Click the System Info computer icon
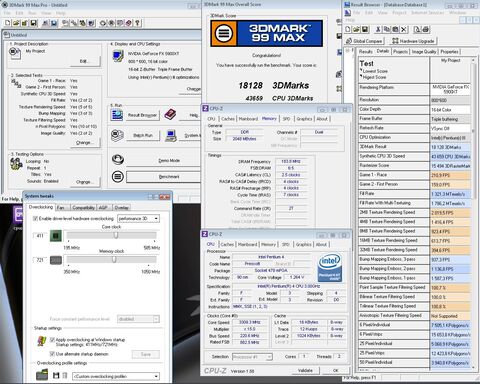Viewport: 480px width, 384px height. pos(171,135)
